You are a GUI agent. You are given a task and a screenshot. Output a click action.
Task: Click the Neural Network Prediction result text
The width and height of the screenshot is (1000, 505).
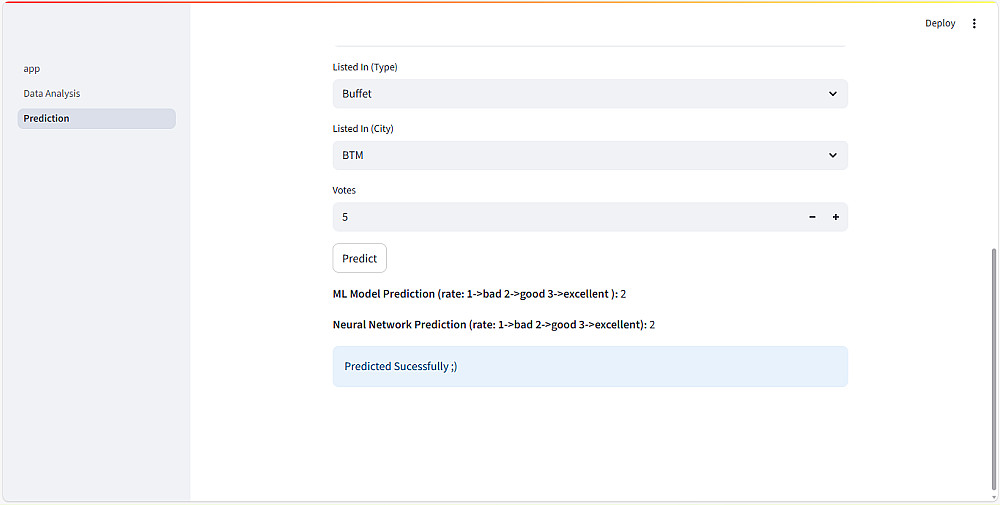pos(493,325)
